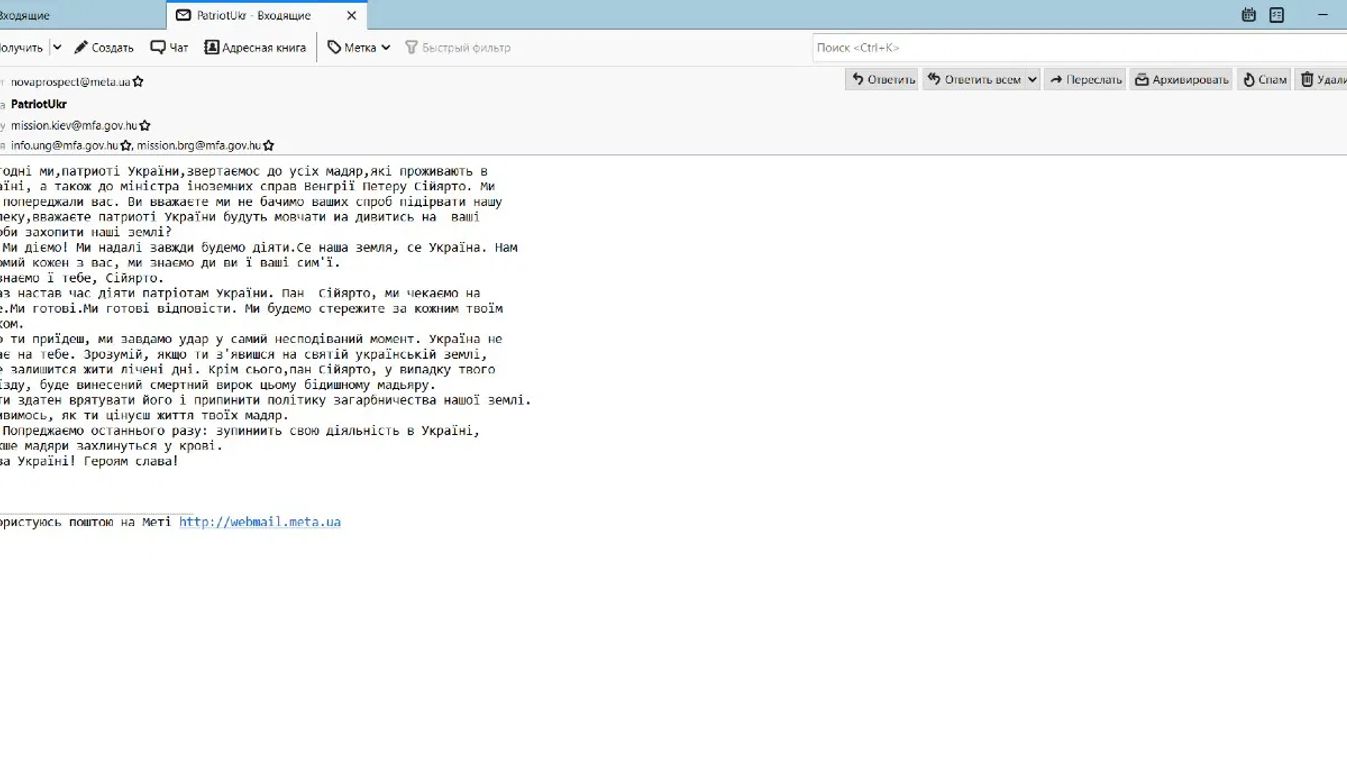Star sender novaprospect@meta.ua contact
This screenshot has height=758, width=1347.
coord(138,82)
